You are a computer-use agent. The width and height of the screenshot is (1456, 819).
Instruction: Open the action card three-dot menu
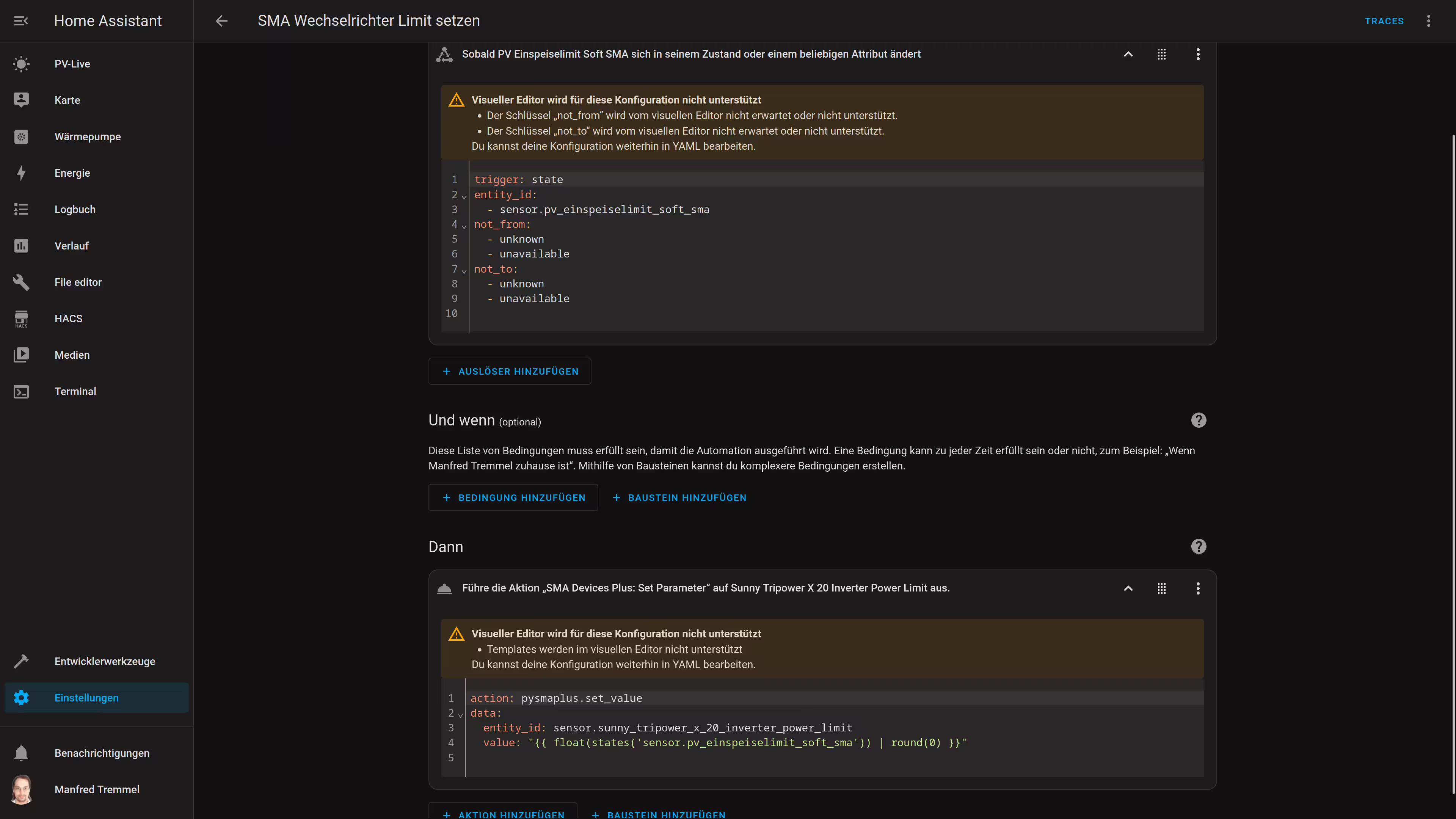point(1198,588)
